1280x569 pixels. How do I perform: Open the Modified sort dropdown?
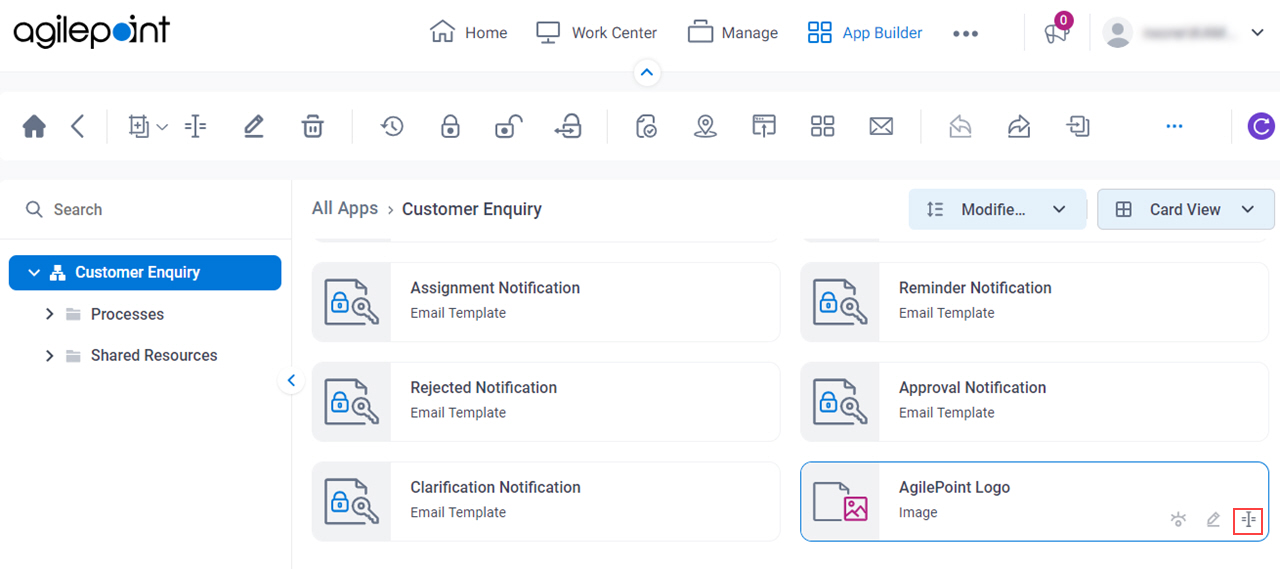click(997, 209)
